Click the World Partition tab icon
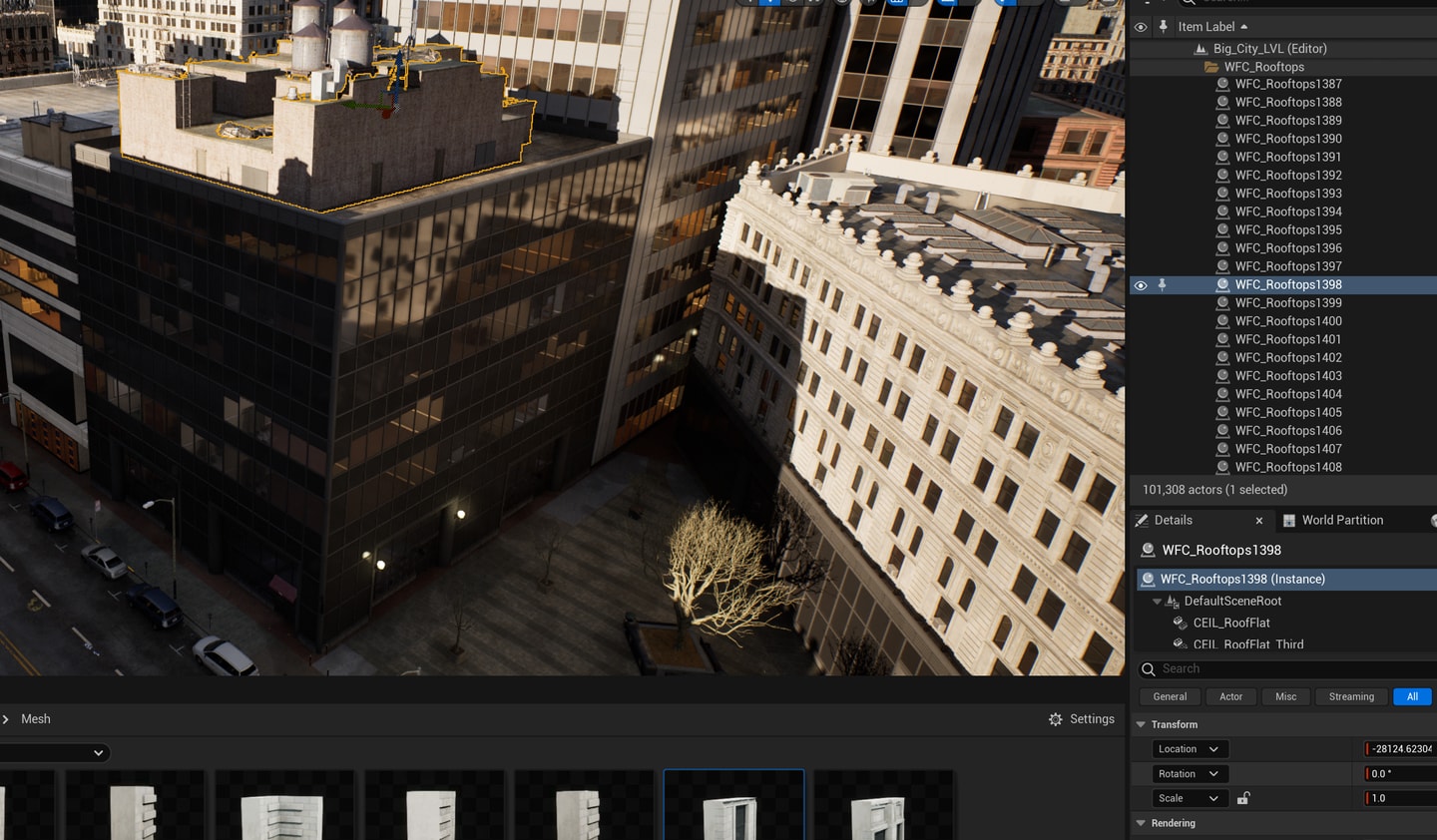 tap(1289, 521)
